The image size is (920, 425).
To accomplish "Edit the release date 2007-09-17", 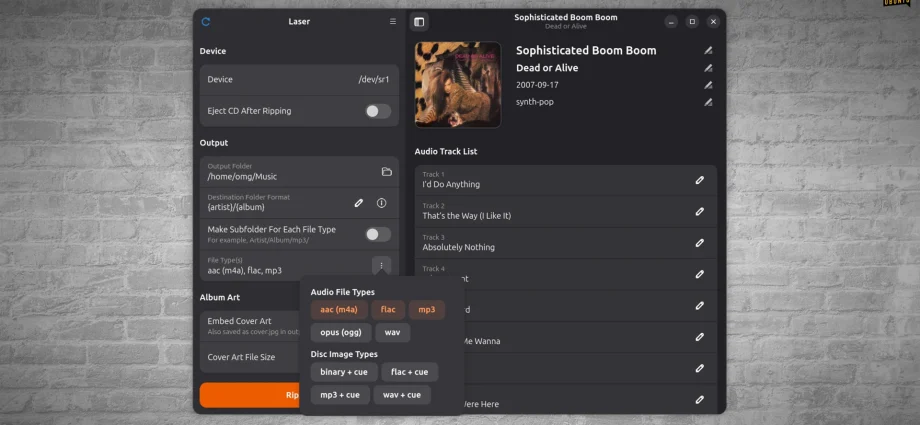I will coord(708,85).
